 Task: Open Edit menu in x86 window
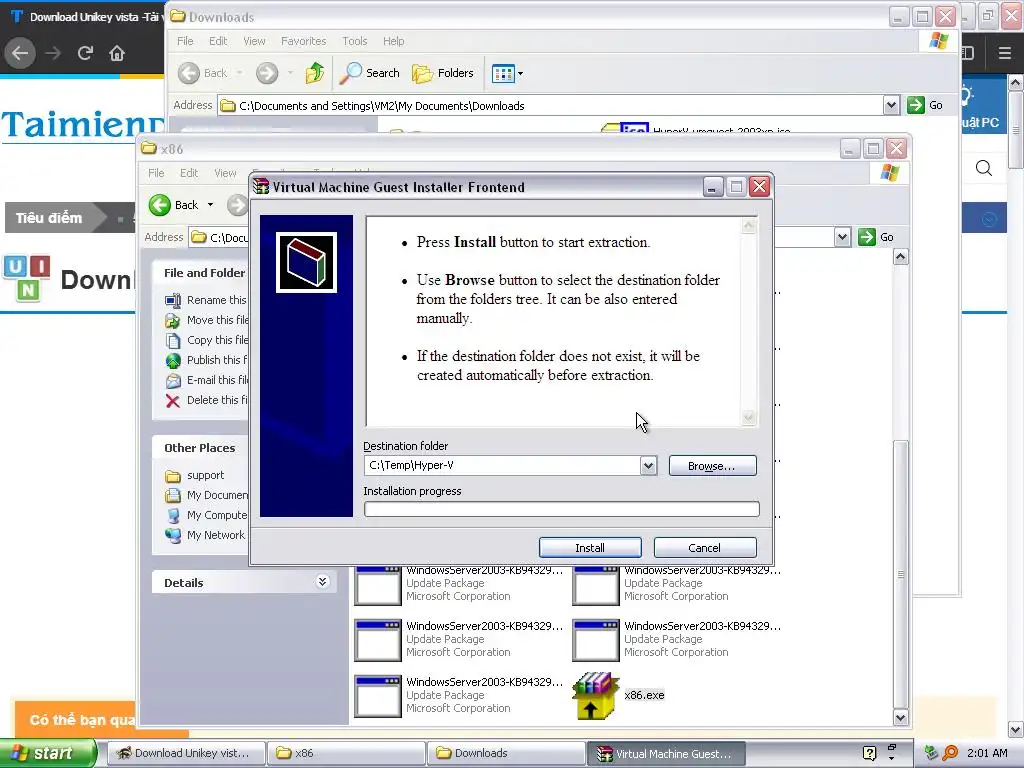point(189,173)
